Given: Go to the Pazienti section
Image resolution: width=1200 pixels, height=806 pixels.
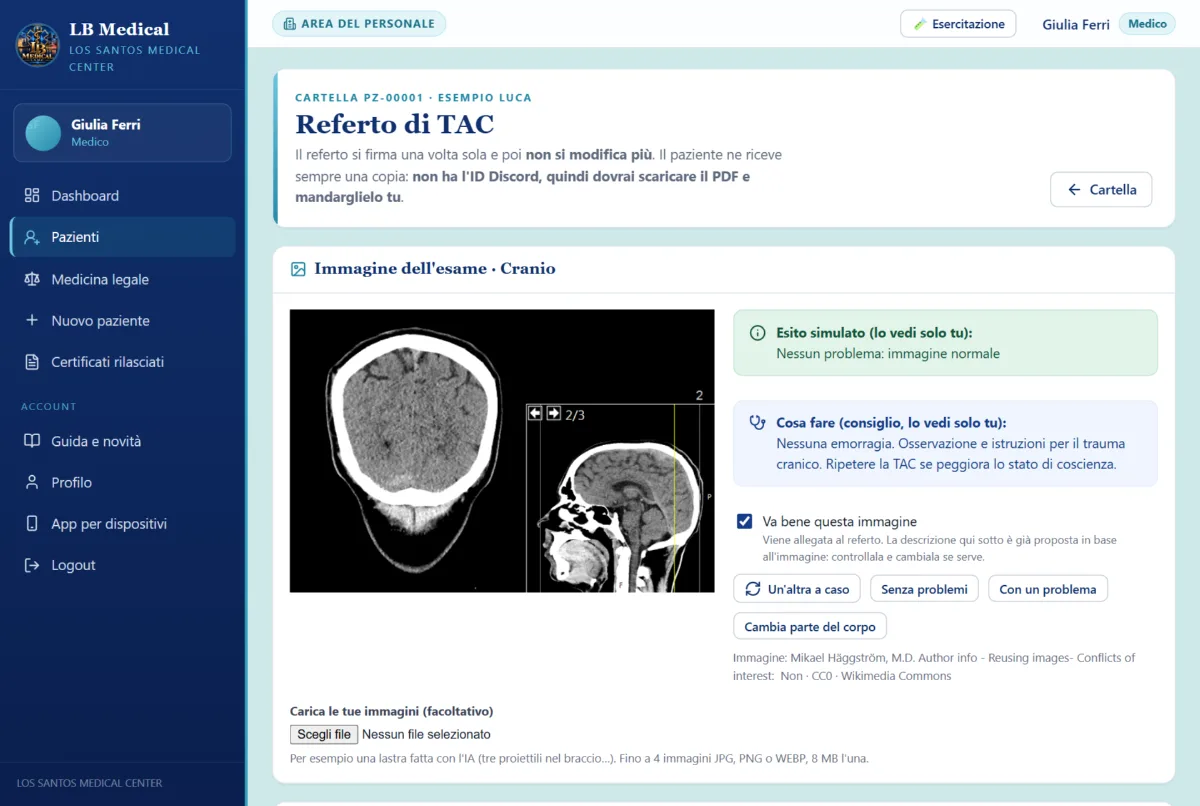Looking at the screenshot, I should [x=122, y=237].
